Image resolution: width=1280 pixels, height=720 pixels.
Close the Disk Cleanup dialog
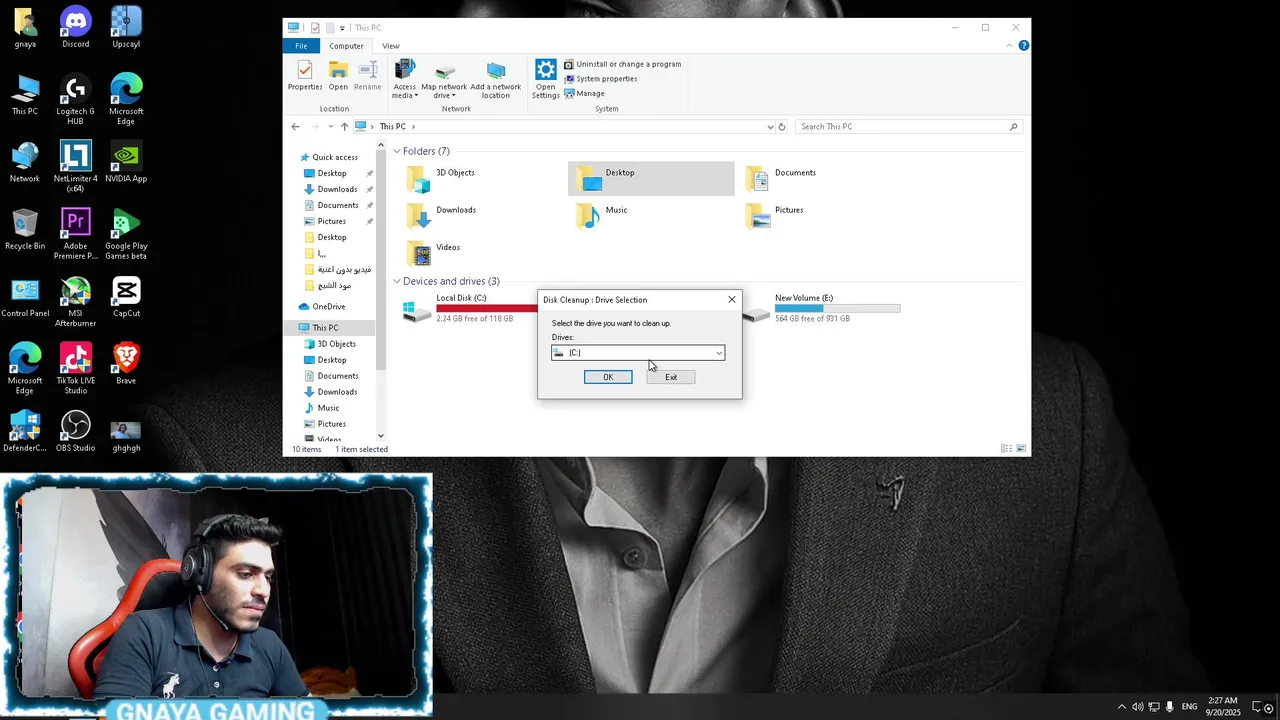(x=731, y=300)
